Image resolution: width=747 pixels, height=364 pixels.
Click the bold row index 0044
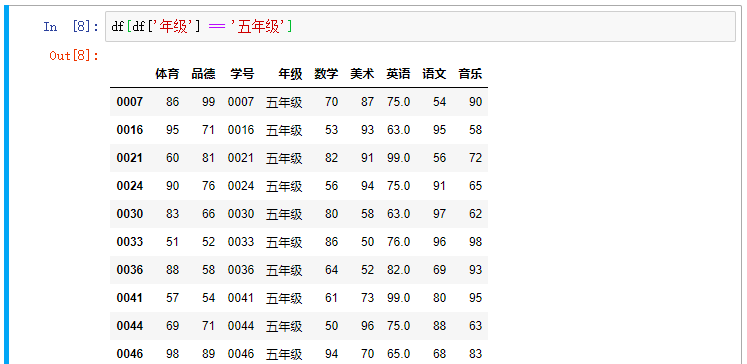[130, 326]
